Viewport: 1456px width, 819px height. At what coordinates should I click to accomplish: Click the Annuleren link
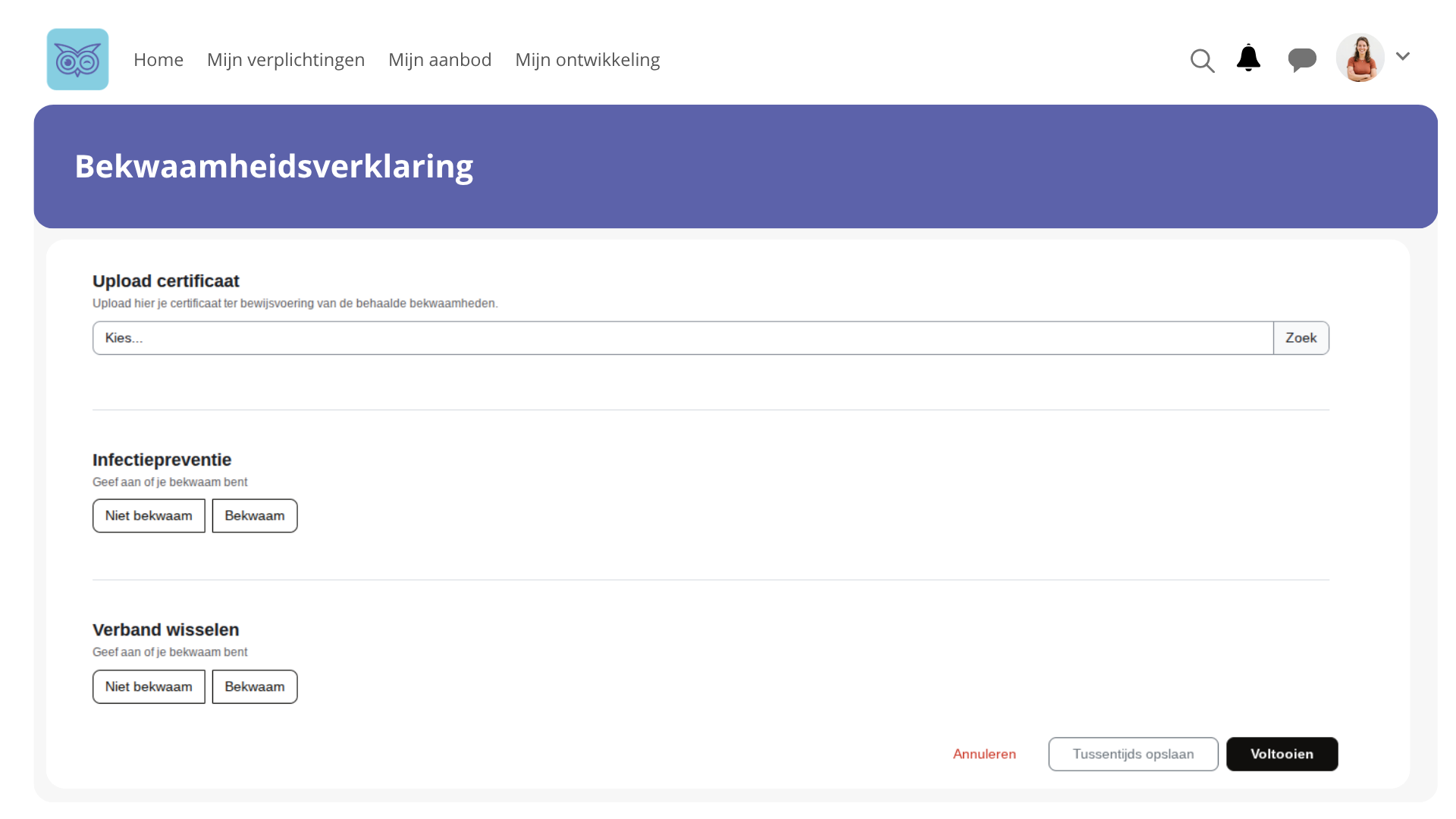(x=984, y=754)
